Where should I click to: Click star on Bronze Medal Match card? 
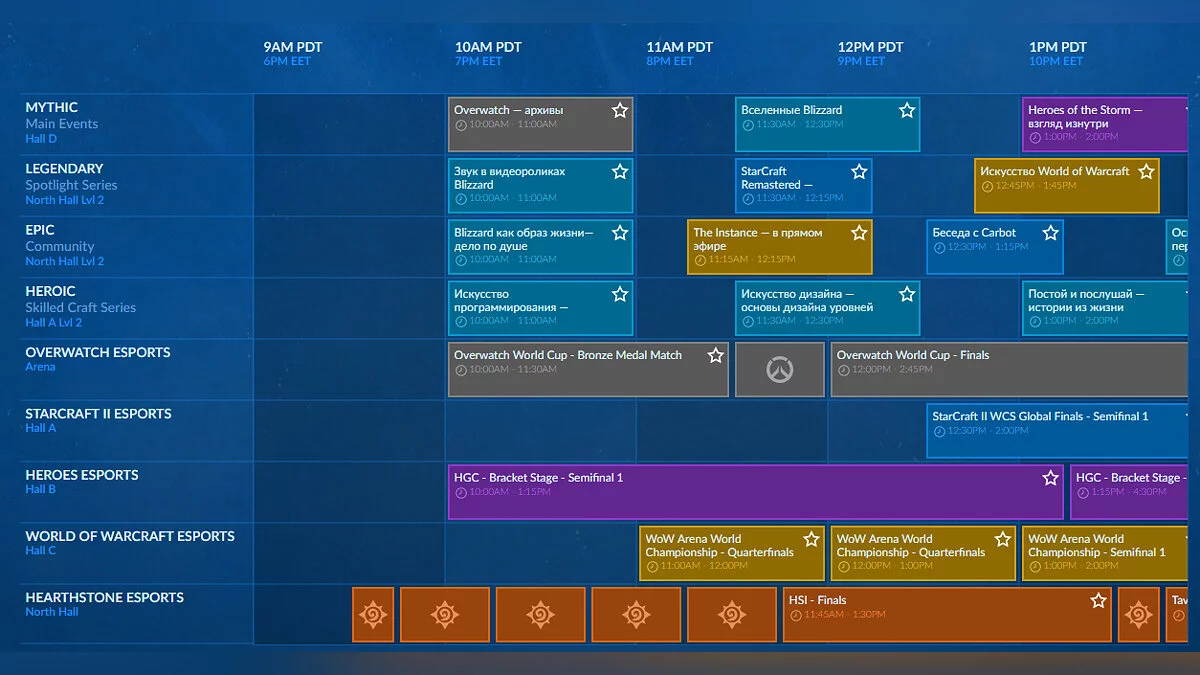point(715,355)
